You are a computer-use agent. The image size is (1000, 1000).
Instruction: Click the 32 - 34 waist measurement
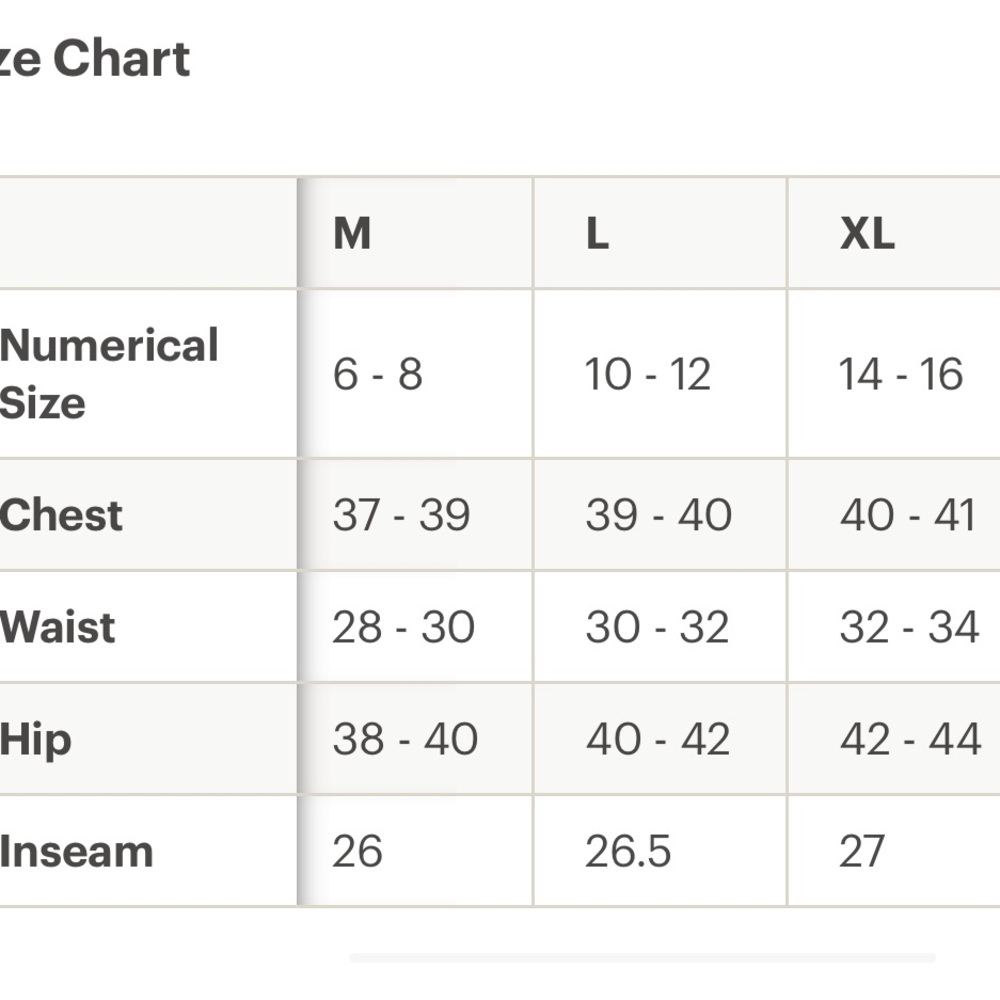[909, 627]
